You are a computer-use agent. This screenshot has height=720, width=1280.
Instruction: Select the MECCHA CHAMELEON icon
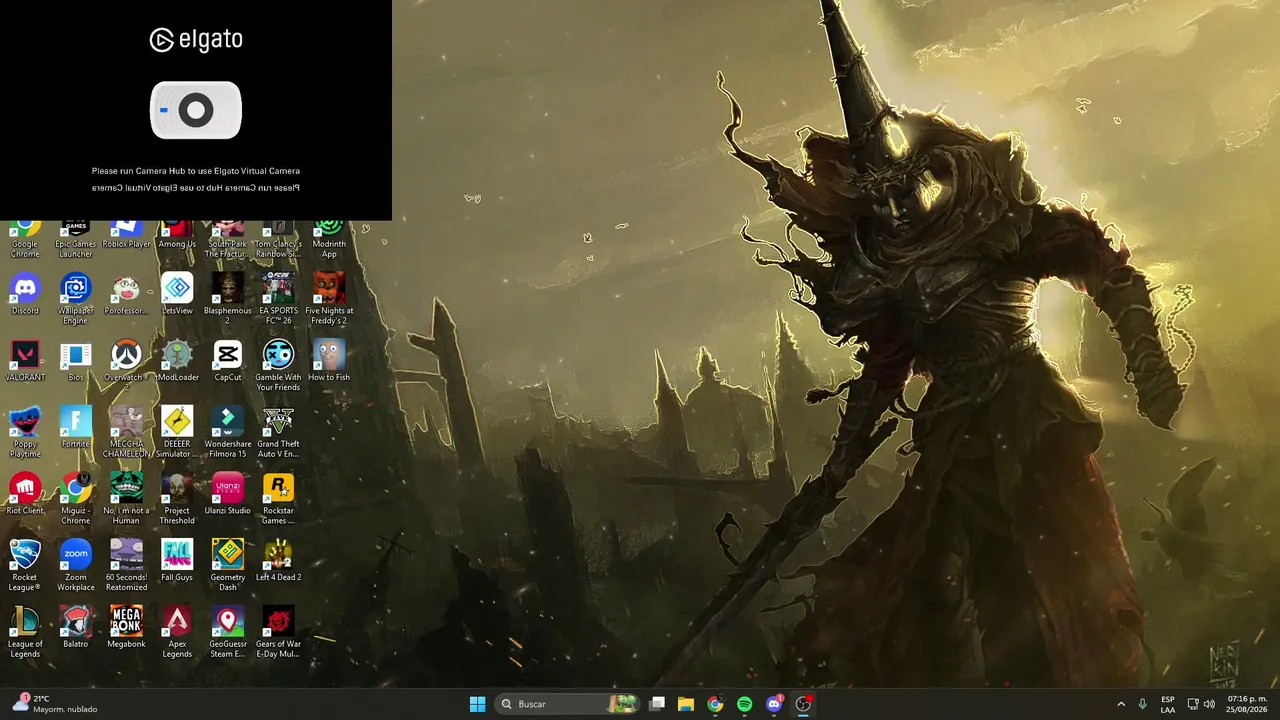(126, 432)
